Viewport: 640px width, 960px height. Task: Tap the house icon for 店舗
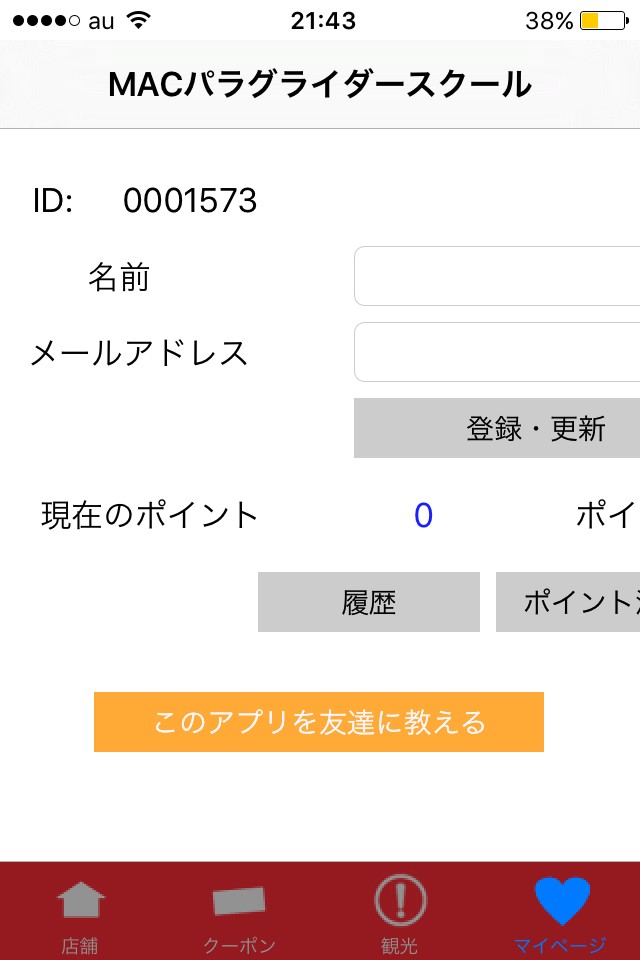coord(80,900)
